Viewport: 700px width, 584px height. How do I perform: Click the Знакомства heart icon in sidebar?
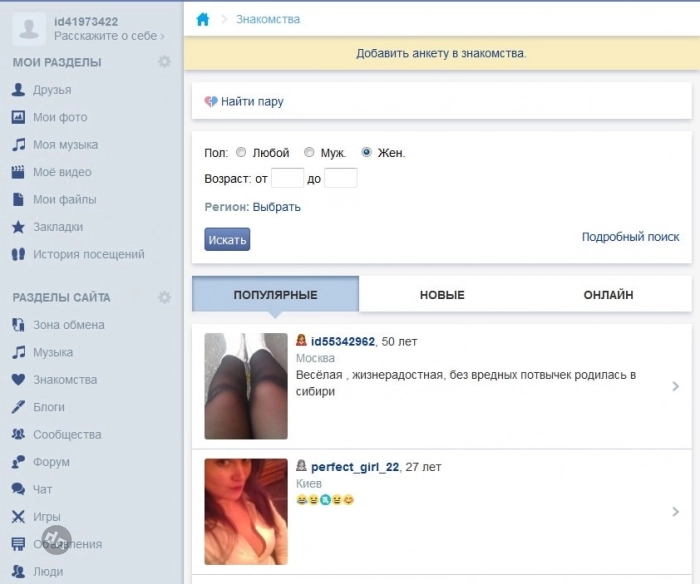click(x=18, y=380)
